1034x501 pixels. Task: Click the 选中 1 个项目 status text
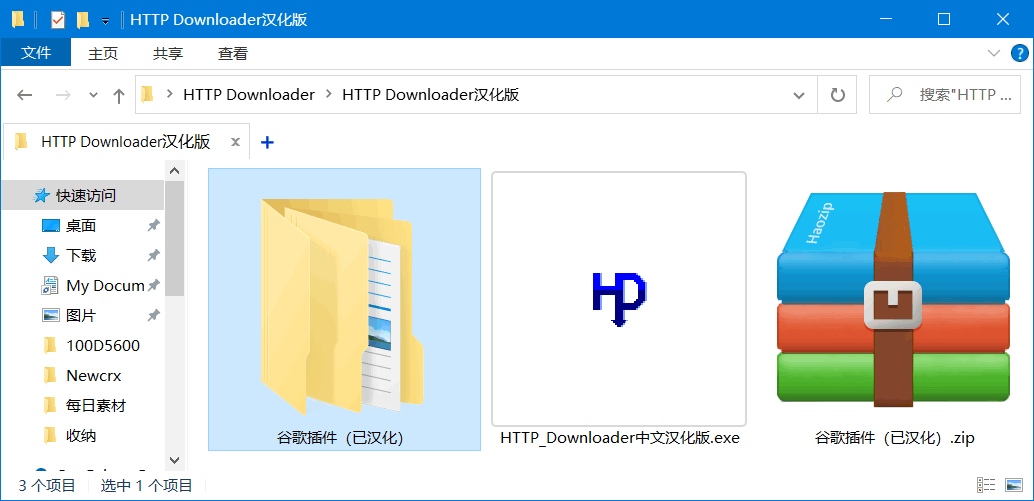pyautogui.click(x=146, y=486)
